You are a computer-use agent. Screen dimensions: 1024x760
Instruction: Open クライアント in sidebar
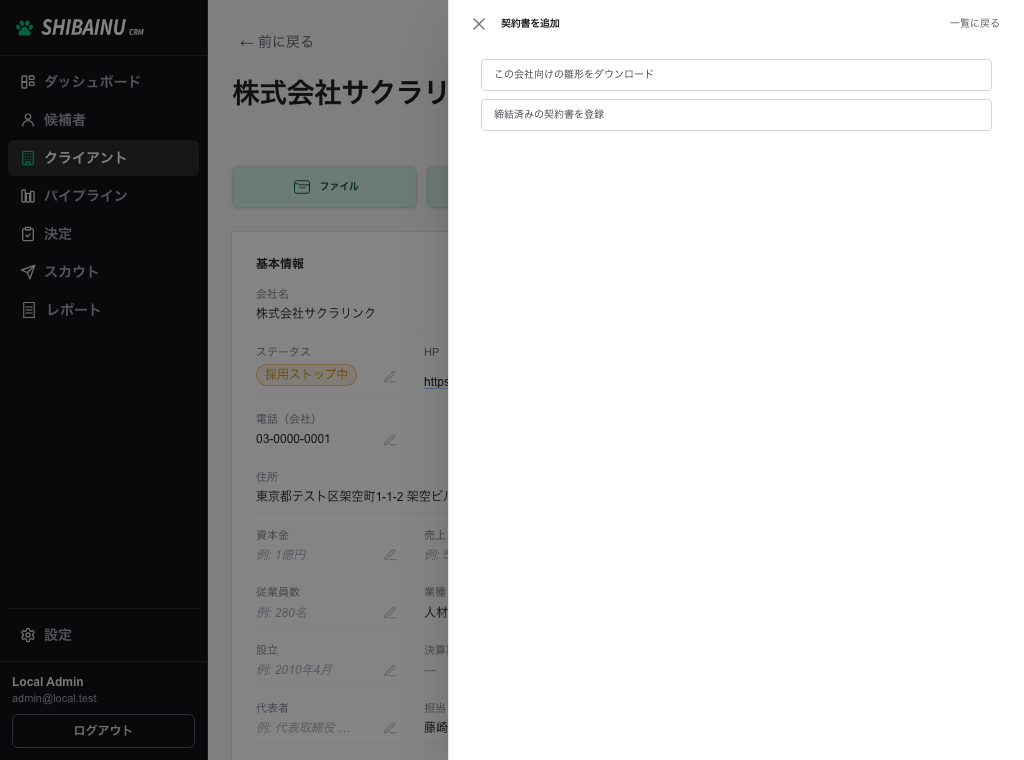coord(103,158)
